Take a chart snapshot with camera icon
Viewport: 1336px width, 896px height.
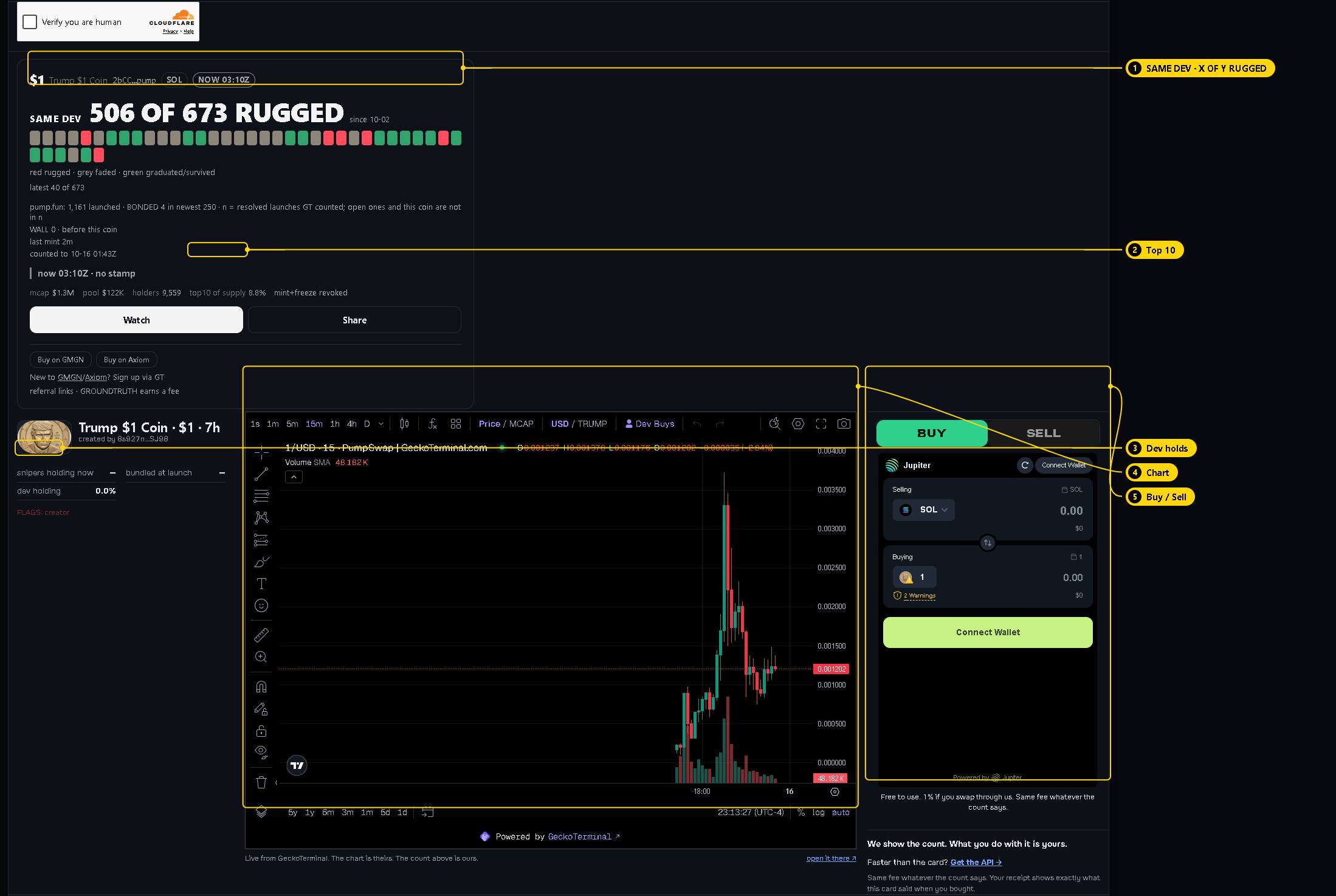click(x=844, y=424)
